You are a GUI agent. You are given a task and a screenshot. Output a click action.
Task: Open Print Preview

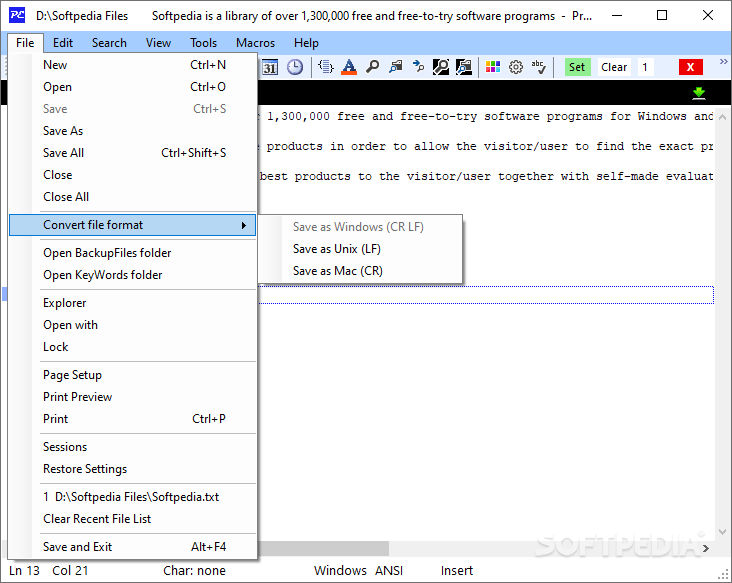point(133,397)
